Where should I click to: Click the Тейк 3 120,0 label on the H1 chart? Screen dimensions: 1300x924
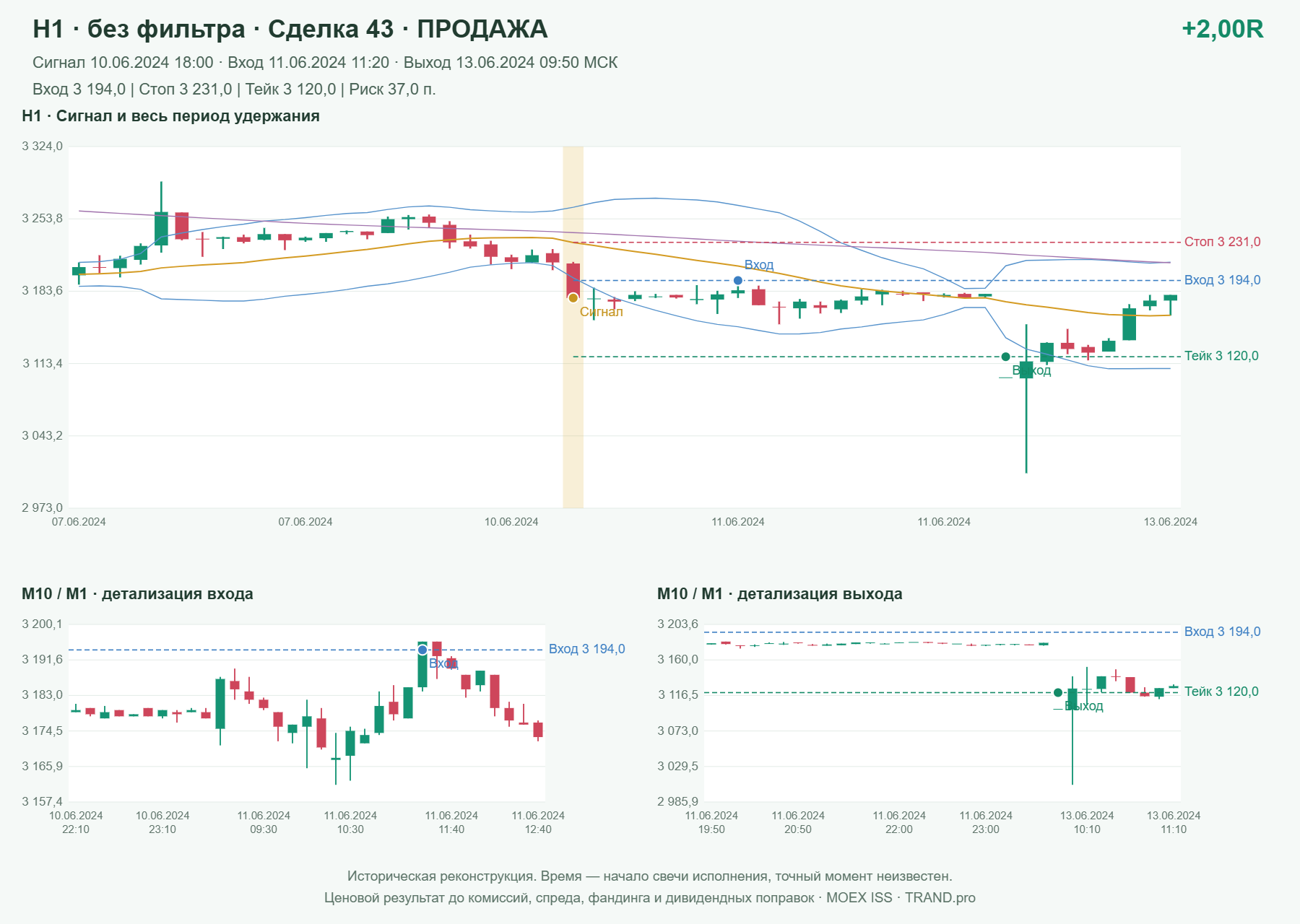coord(1221,356)
